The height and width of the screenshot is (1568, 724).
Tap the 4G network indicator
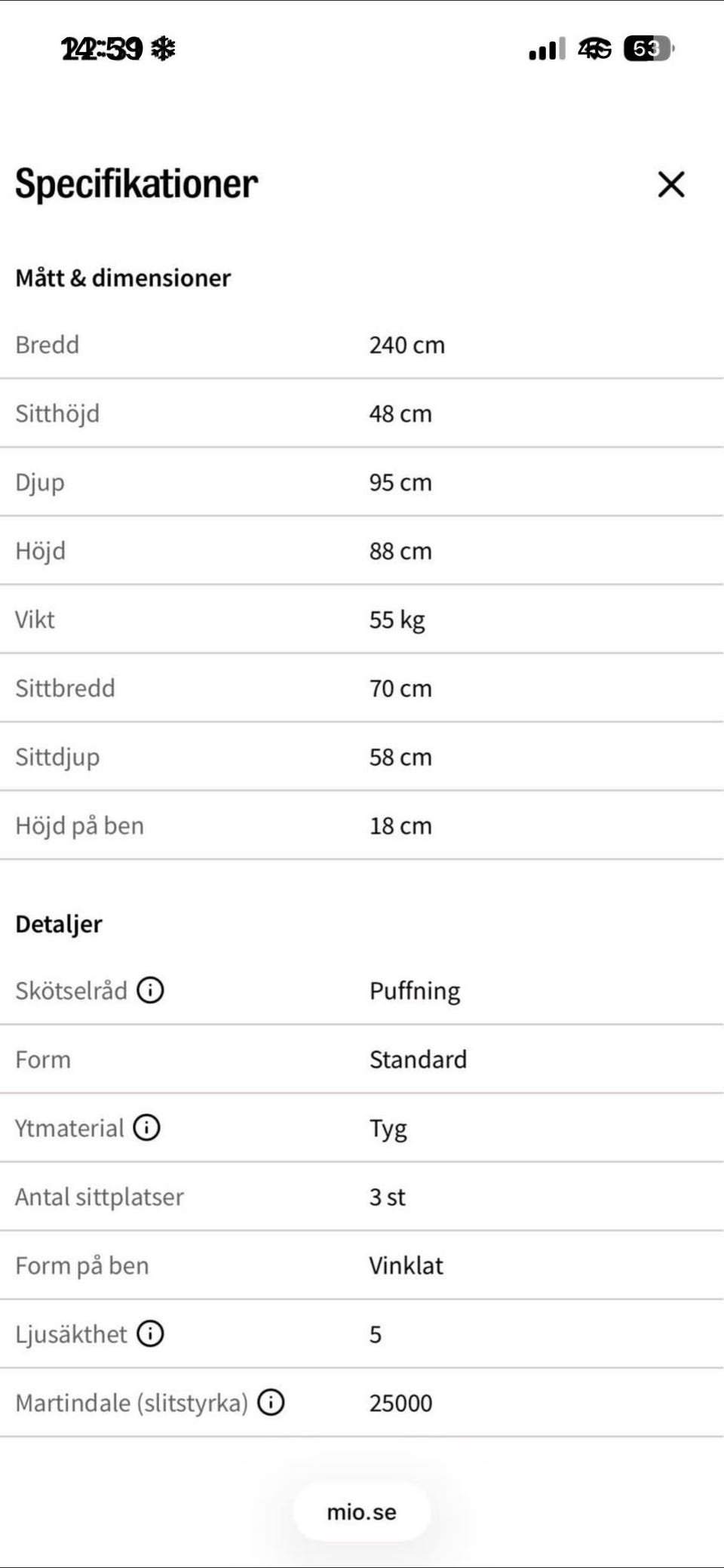pos(595,50)
